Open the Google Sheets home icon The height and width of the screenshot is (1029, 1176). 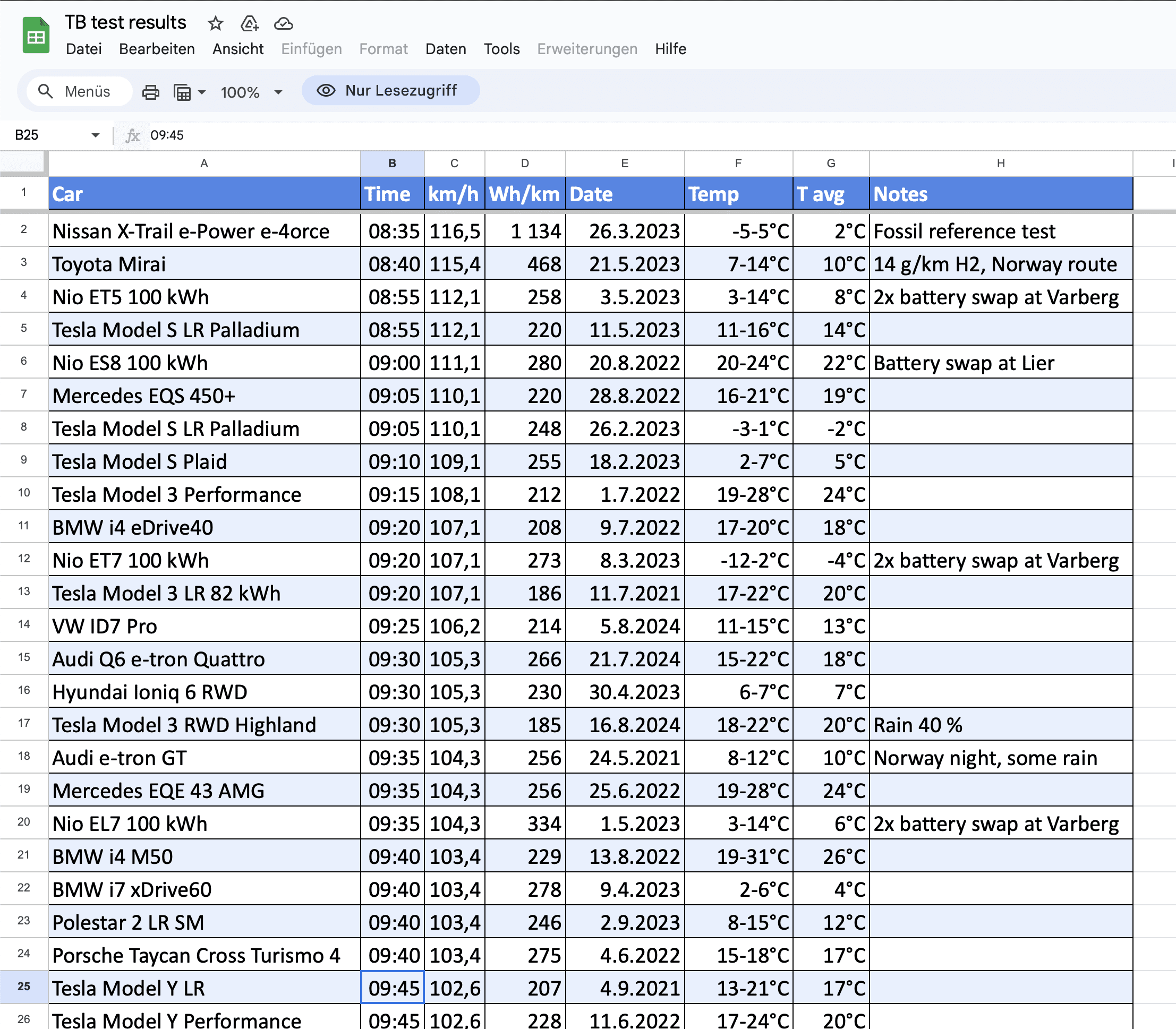pos(36,35)
